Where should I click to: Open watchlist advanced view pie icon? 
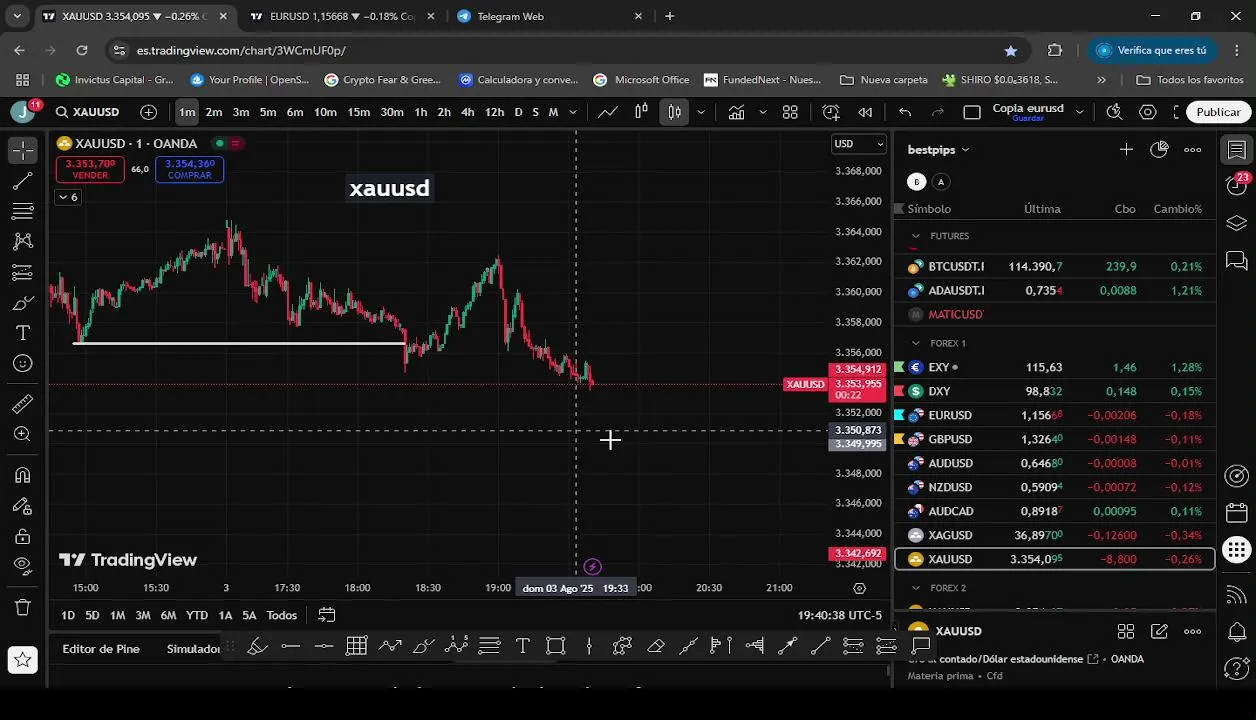1159,150
